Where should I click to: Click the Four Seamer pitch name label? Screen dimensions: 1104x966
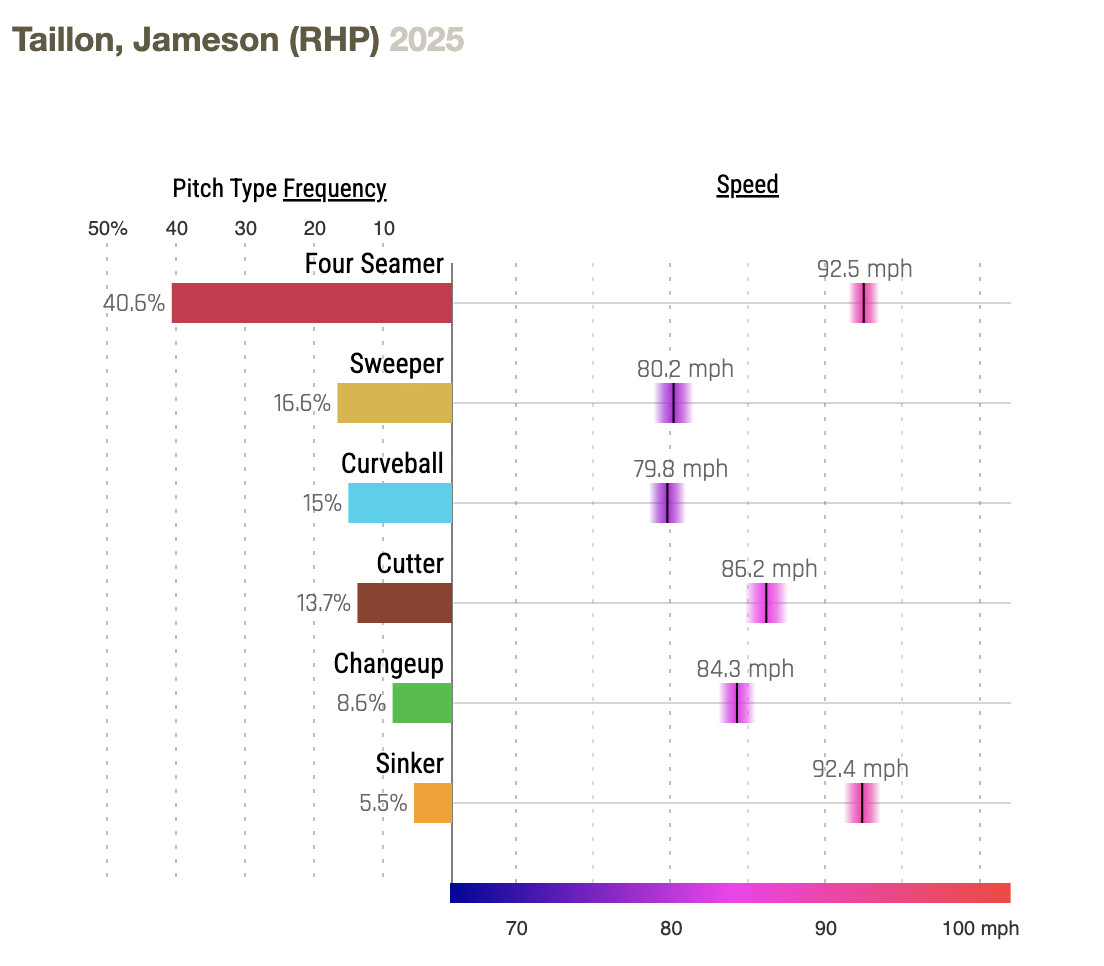pos(374,264)
